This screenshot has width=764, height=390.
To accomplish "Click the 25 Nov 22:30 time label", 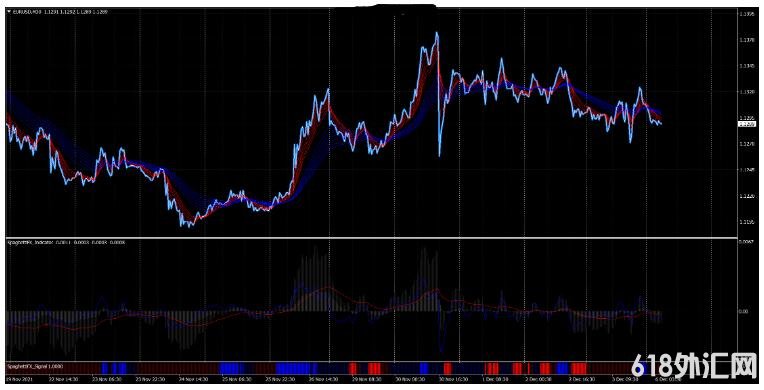I will point(280,379).
